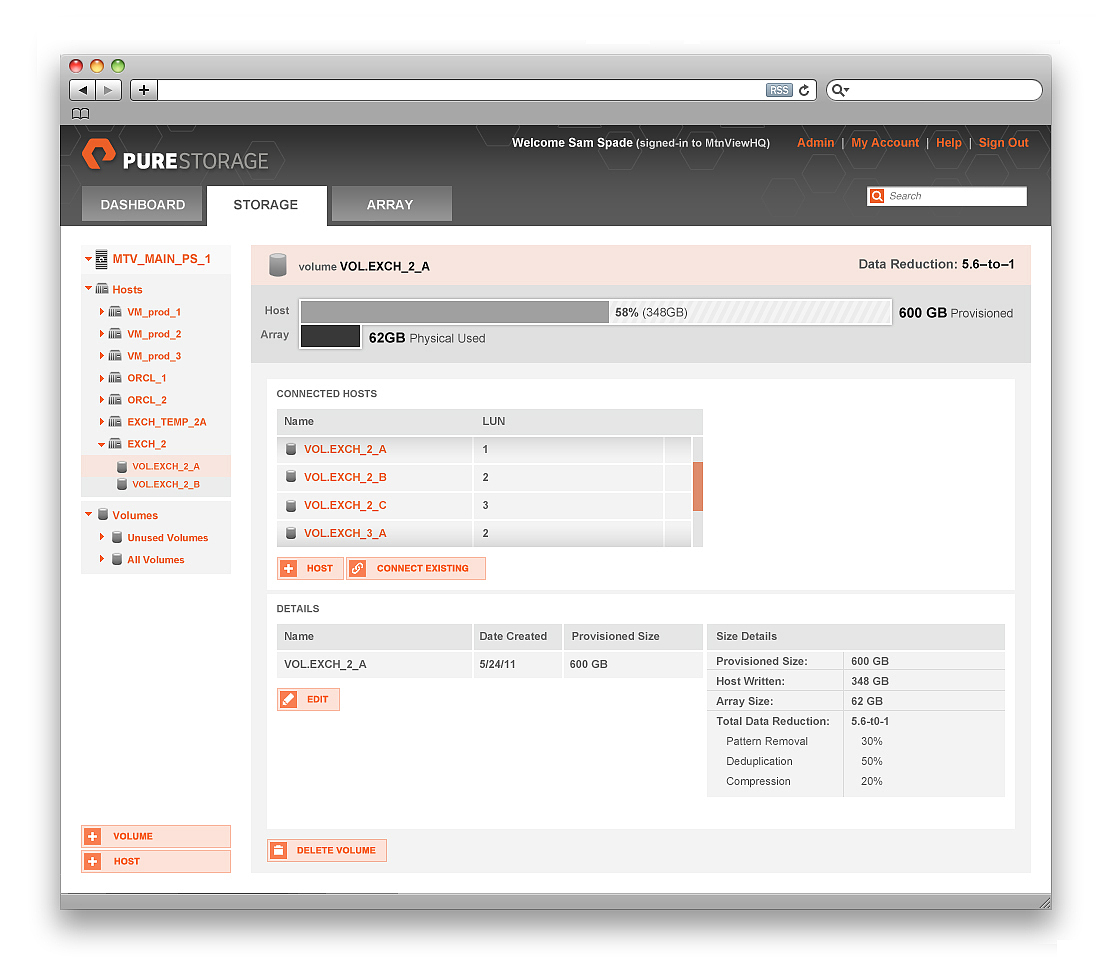
Task: Open the DASHBOARD tab
Action: 142,204
